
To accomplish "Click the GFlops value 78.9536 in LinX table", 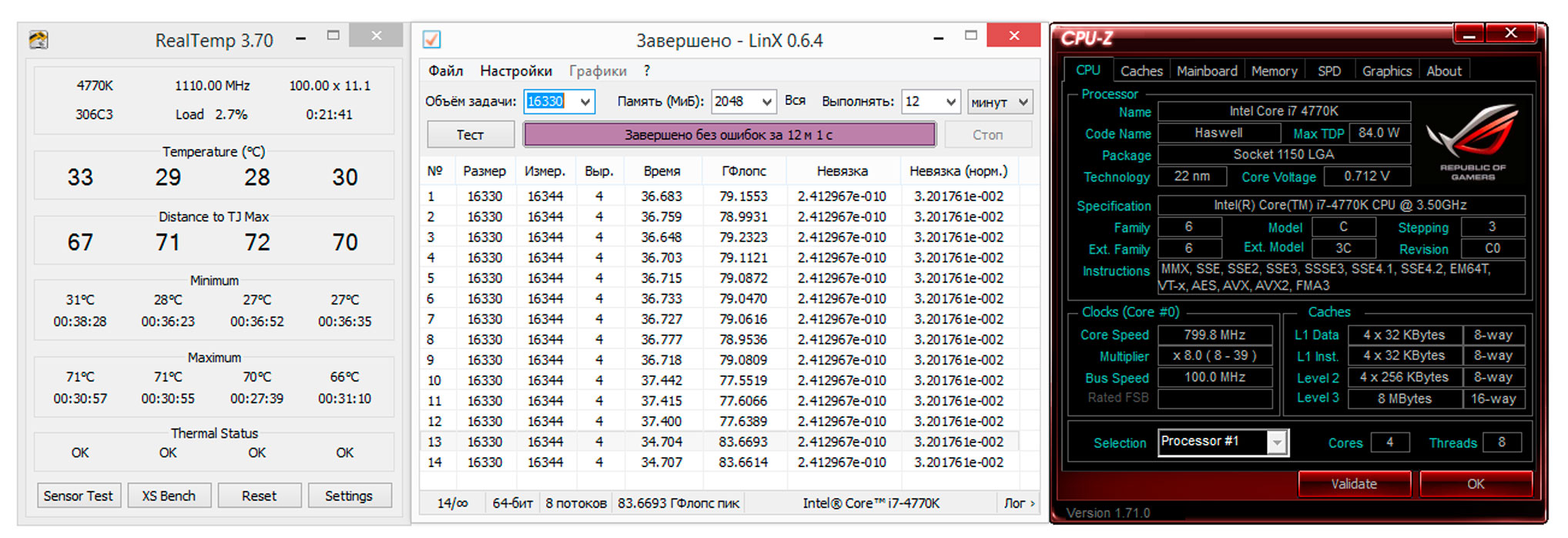I will (743, 340).
